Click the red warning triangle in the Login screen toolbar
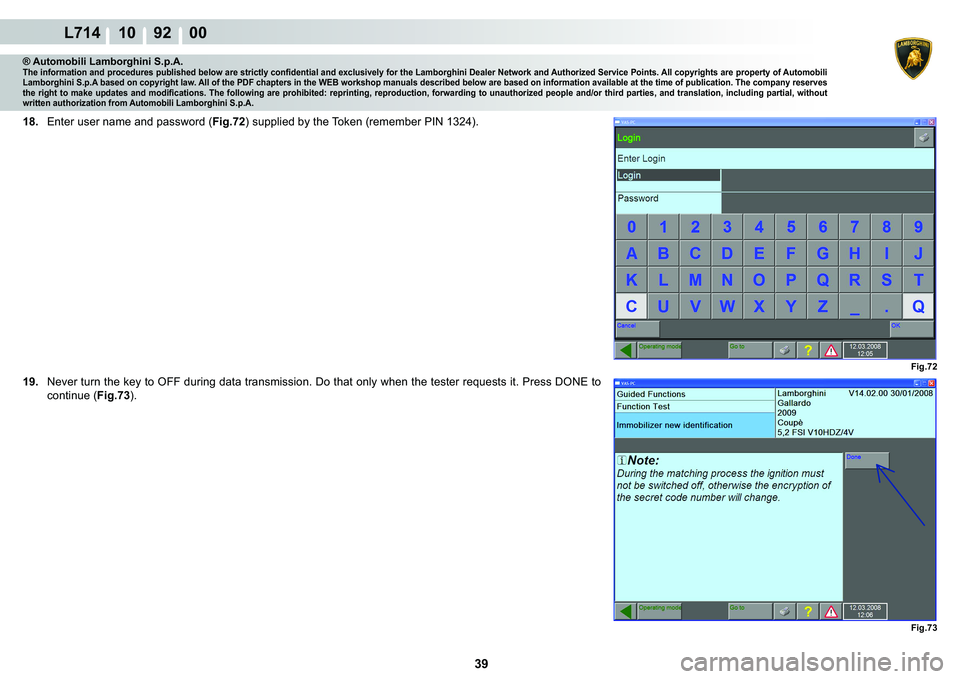 (x=831, y=350)
